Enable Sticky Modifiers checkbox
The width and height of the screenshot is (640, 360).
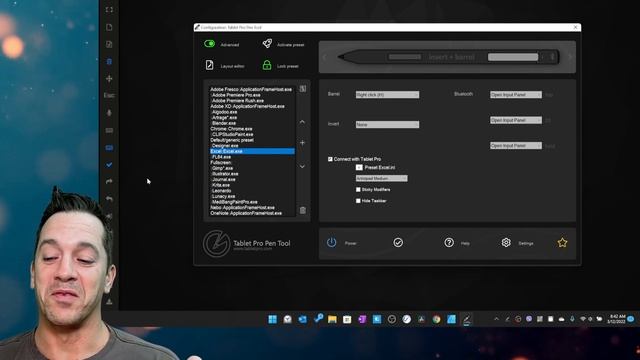click(358, 190)
